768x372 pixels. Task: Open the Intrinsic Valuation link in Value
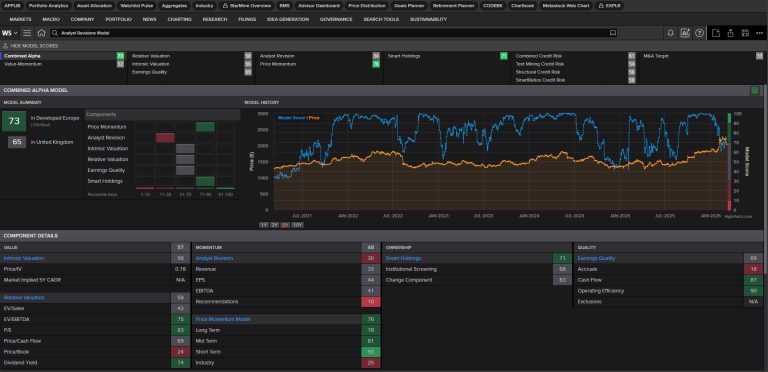click(x=24, y=258)
